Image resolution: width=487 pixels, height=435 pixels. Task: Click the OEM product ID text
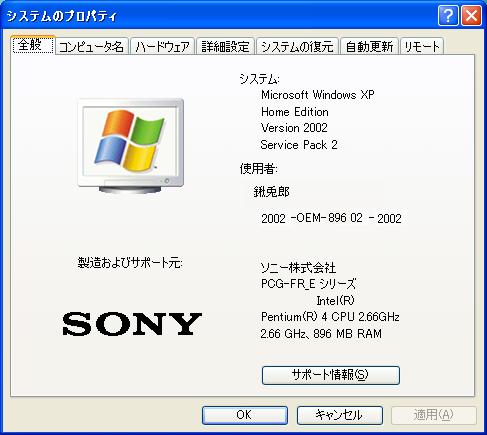point(331,219)
